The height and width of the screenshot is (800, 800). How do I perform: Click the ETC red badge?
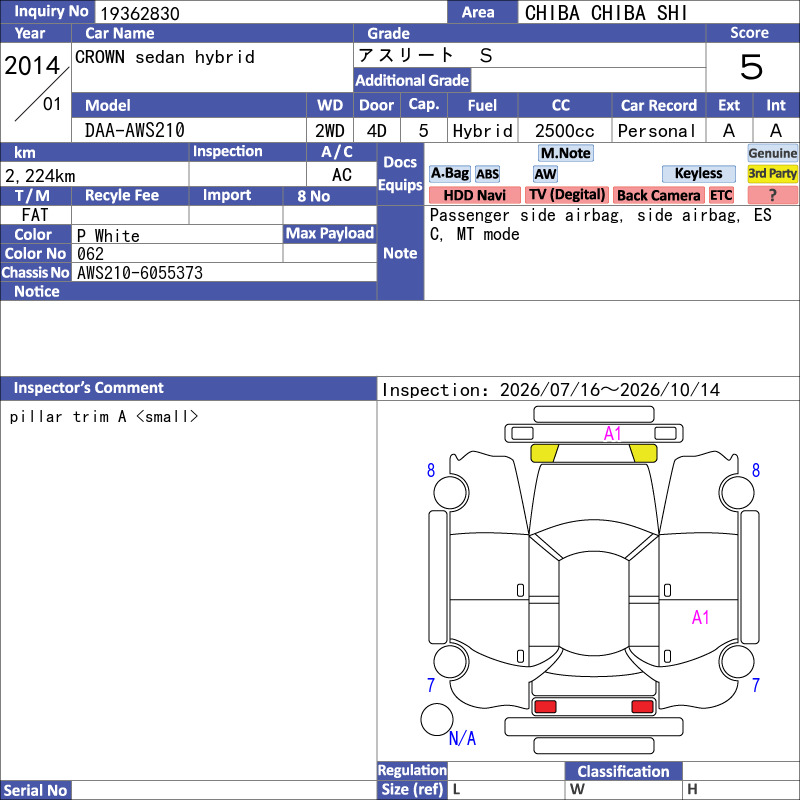click(x=721, y=195)
